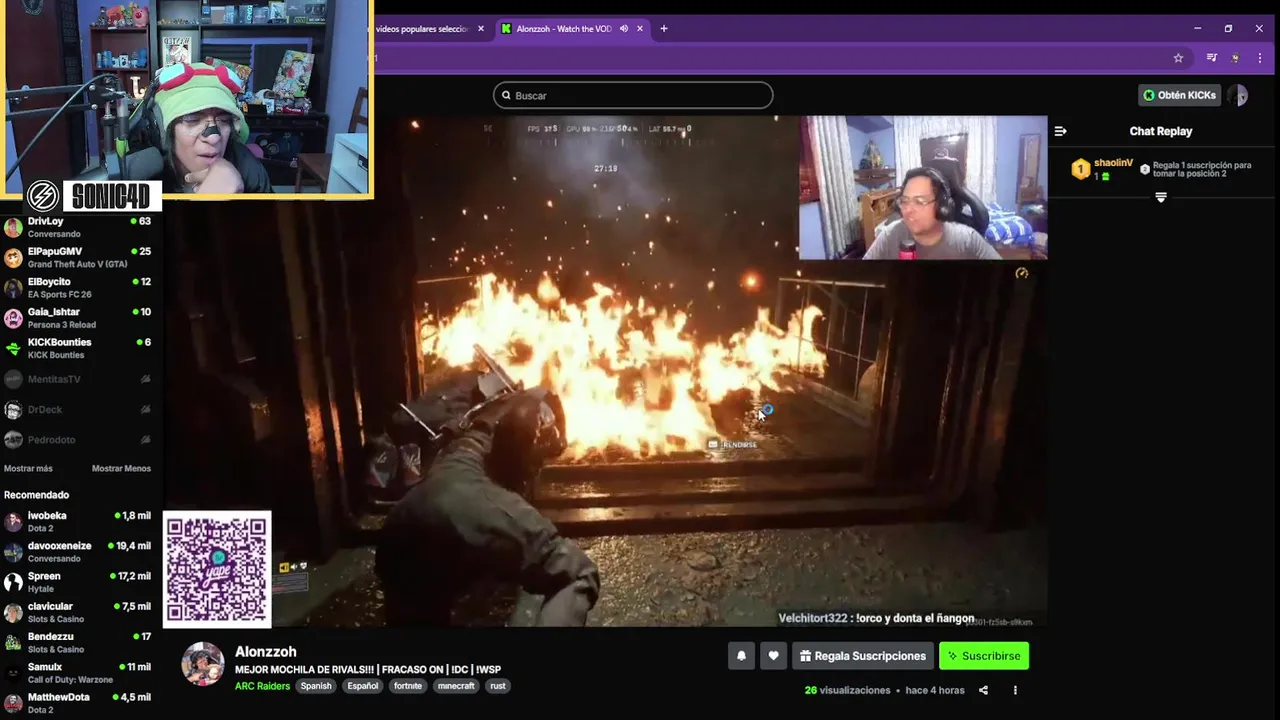Image resolution: width=1280 pixels, height=720 pixels.
Task: Open Bendezzu recommended channel
Action: [x=80, y=642]
